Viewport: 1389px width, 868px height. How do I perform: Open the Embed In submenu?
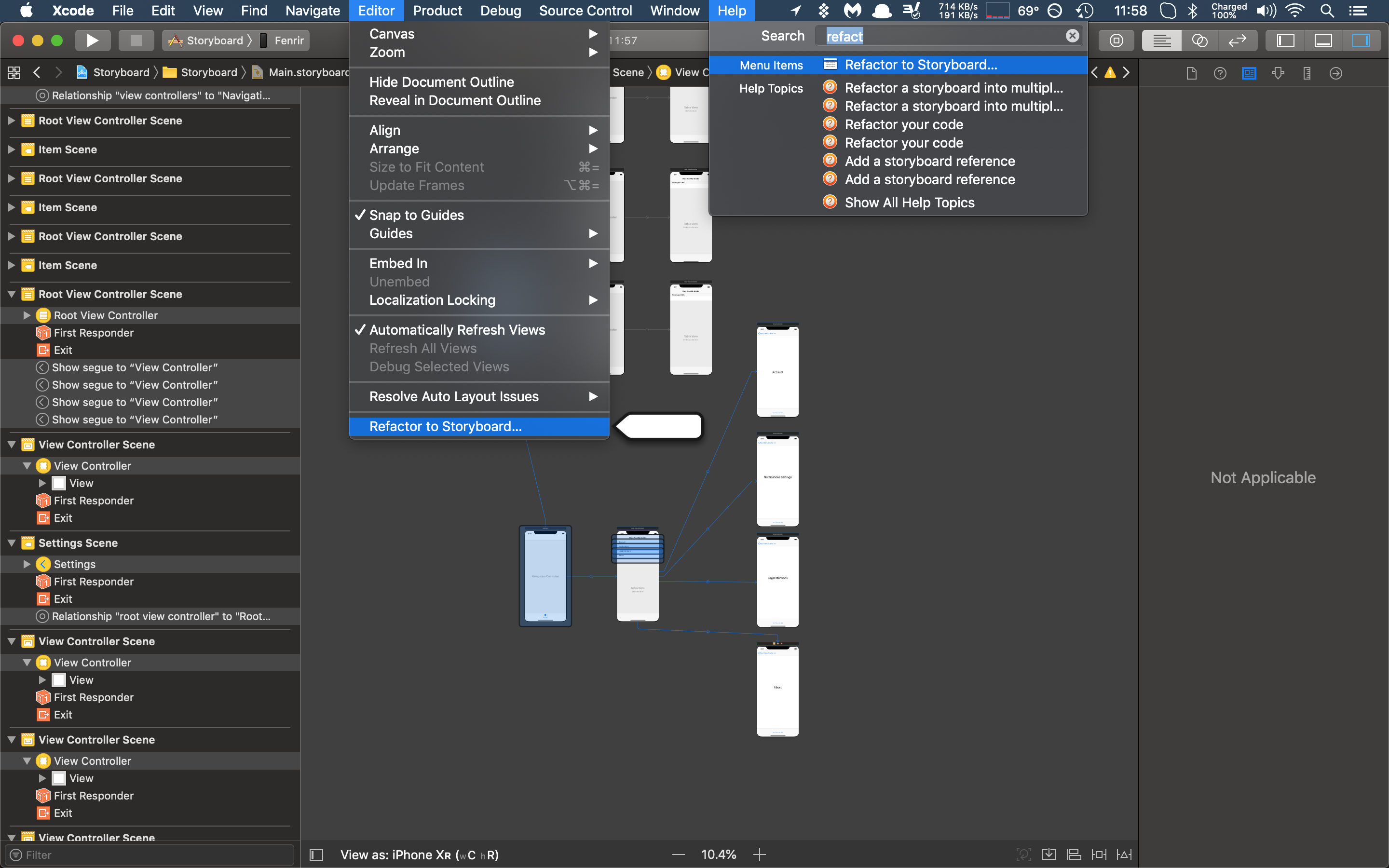398,263
